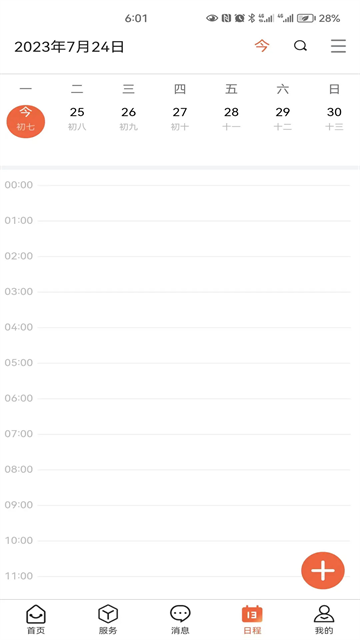This screenshot has height=640, width=360.
Task: Tap the battery status icon
Action: 306,18
